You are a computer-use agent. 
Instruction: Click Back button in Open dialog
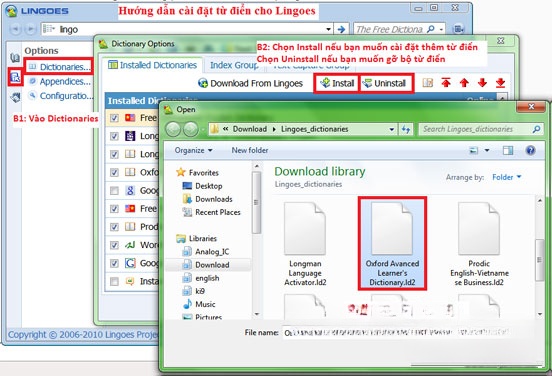click(173, 129)
